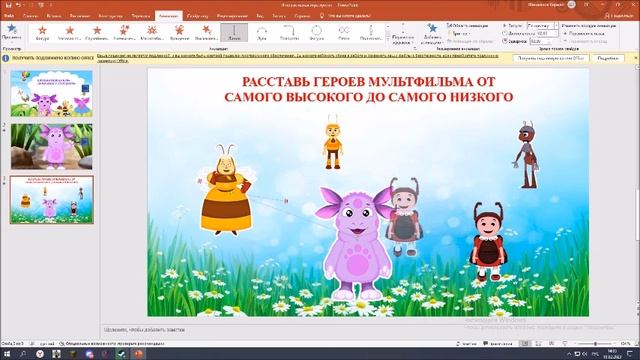
Task: Switch to Slide Sorter view in status bar
Action: point(538,344)
